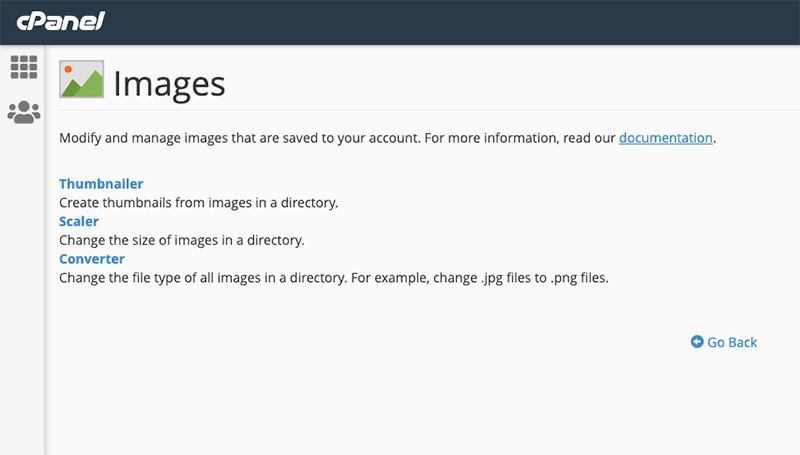The image size is (800, 455).
Task: Open the Thumbnailer tool
Action: tap(101, 184)
